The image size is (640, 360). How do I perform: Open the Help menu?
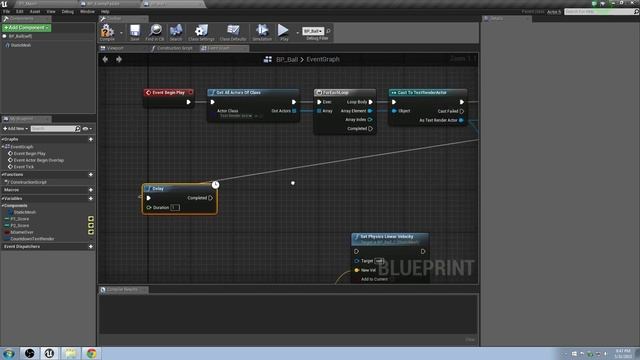(105, 11)
